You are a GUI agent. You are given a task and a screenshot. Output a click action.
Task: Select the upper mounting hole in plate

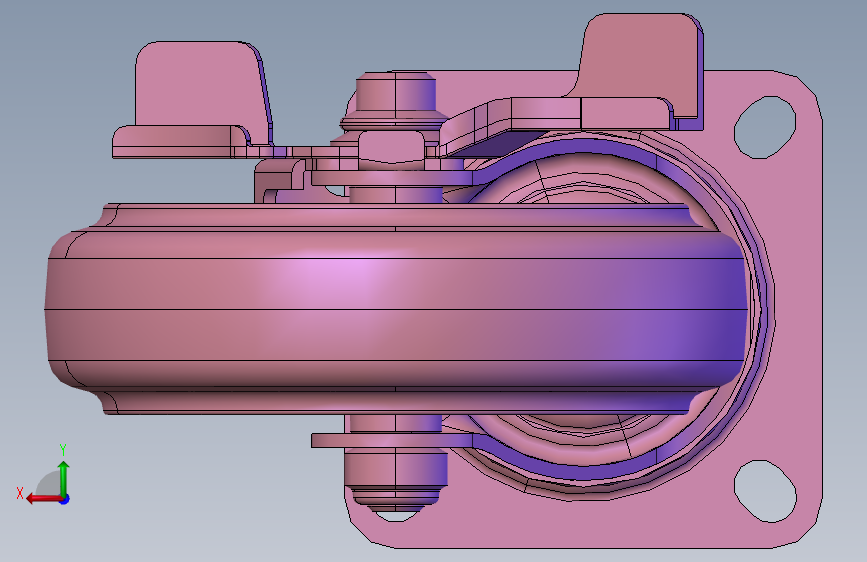pos(765,127)
